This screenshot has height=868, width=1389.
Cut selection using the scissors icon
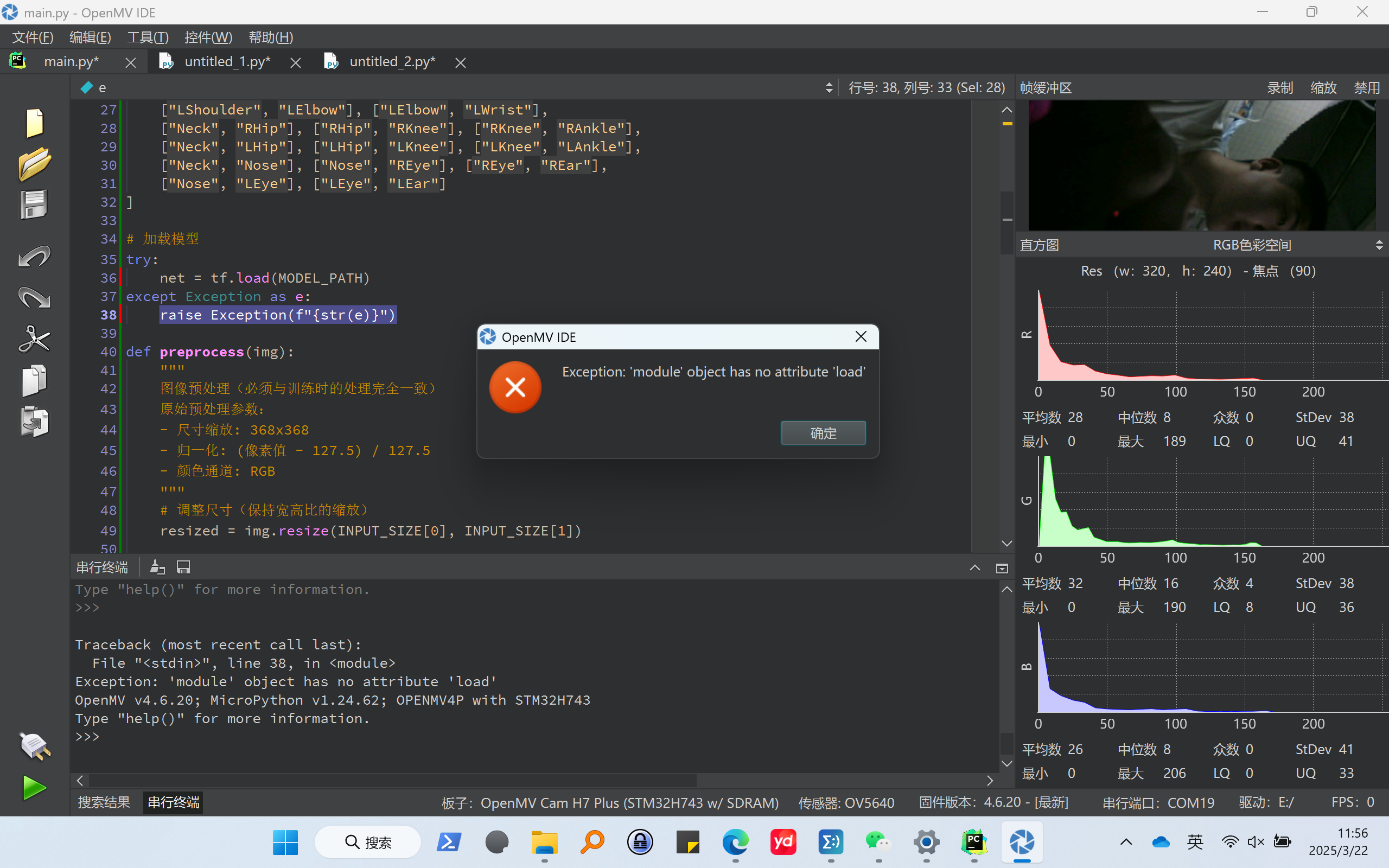pyautogui.click(x=34, y=339)
